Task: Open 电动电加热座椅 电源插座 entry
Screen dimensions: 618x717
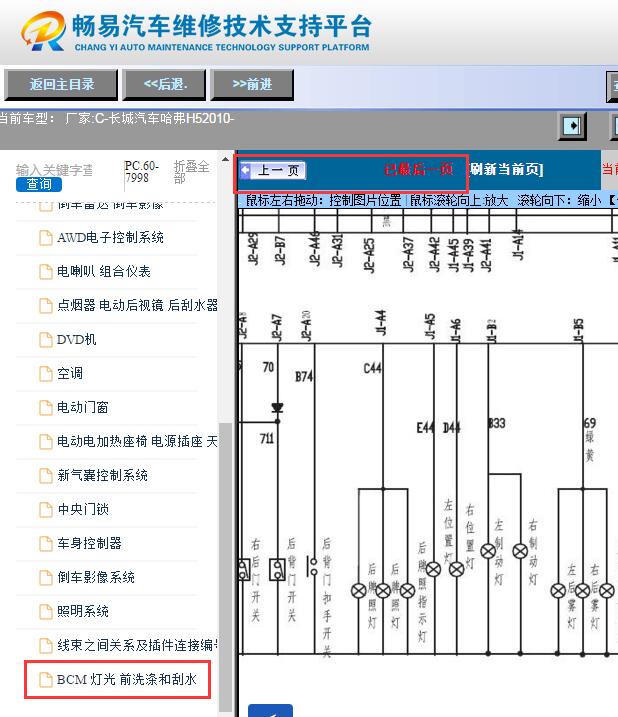Action: (137, 442)
